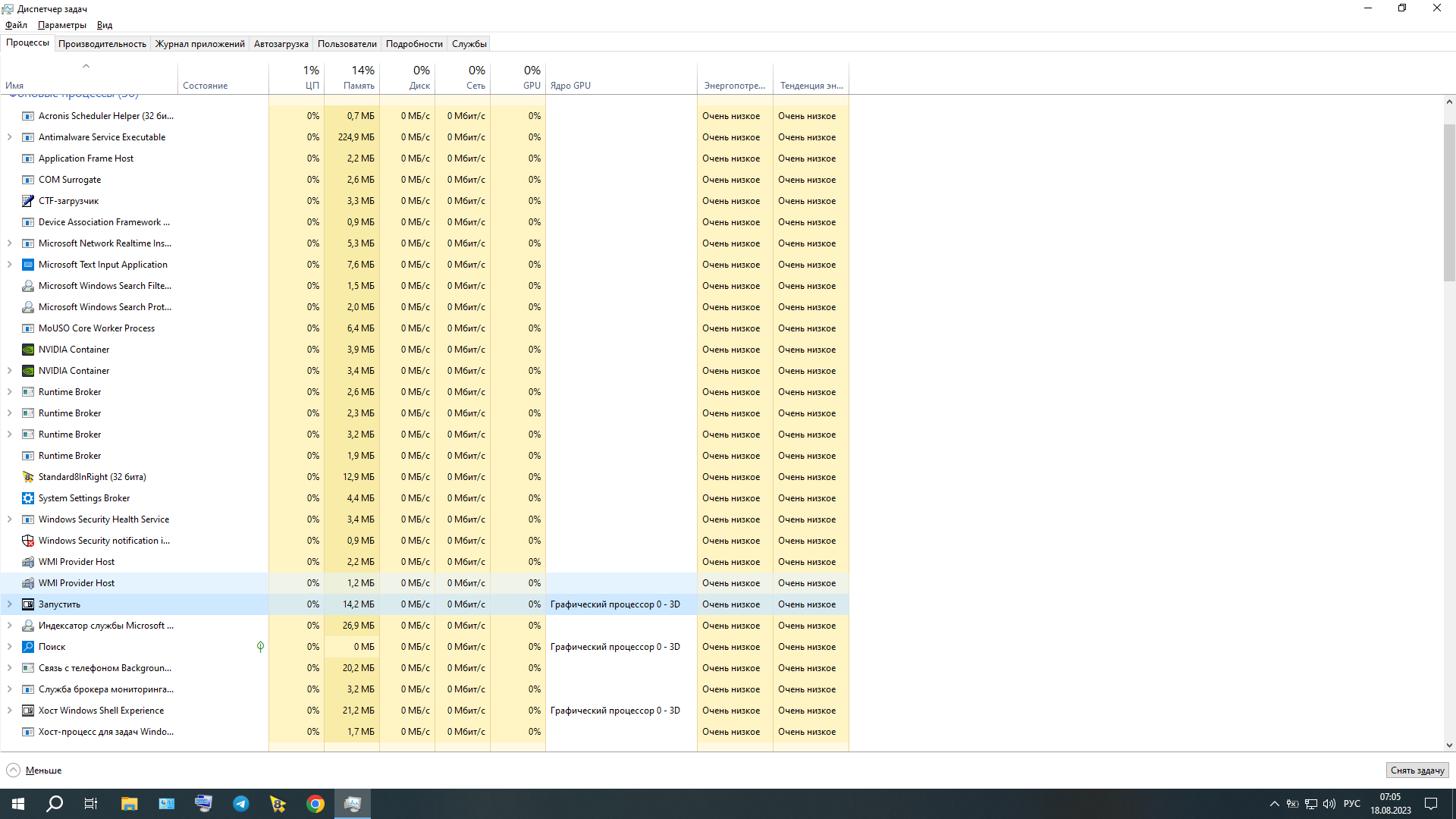Screen dimensions: 1456x819
Task: Open the notification center icon
Action: point(1431,804)
